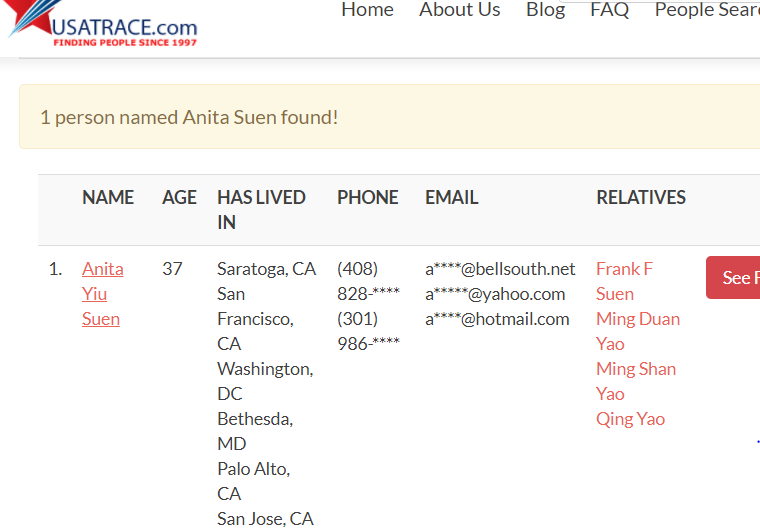The image size is (760, 528).
Task: Open relative Ming Duan Yao's record
Action: pos(637,331)
